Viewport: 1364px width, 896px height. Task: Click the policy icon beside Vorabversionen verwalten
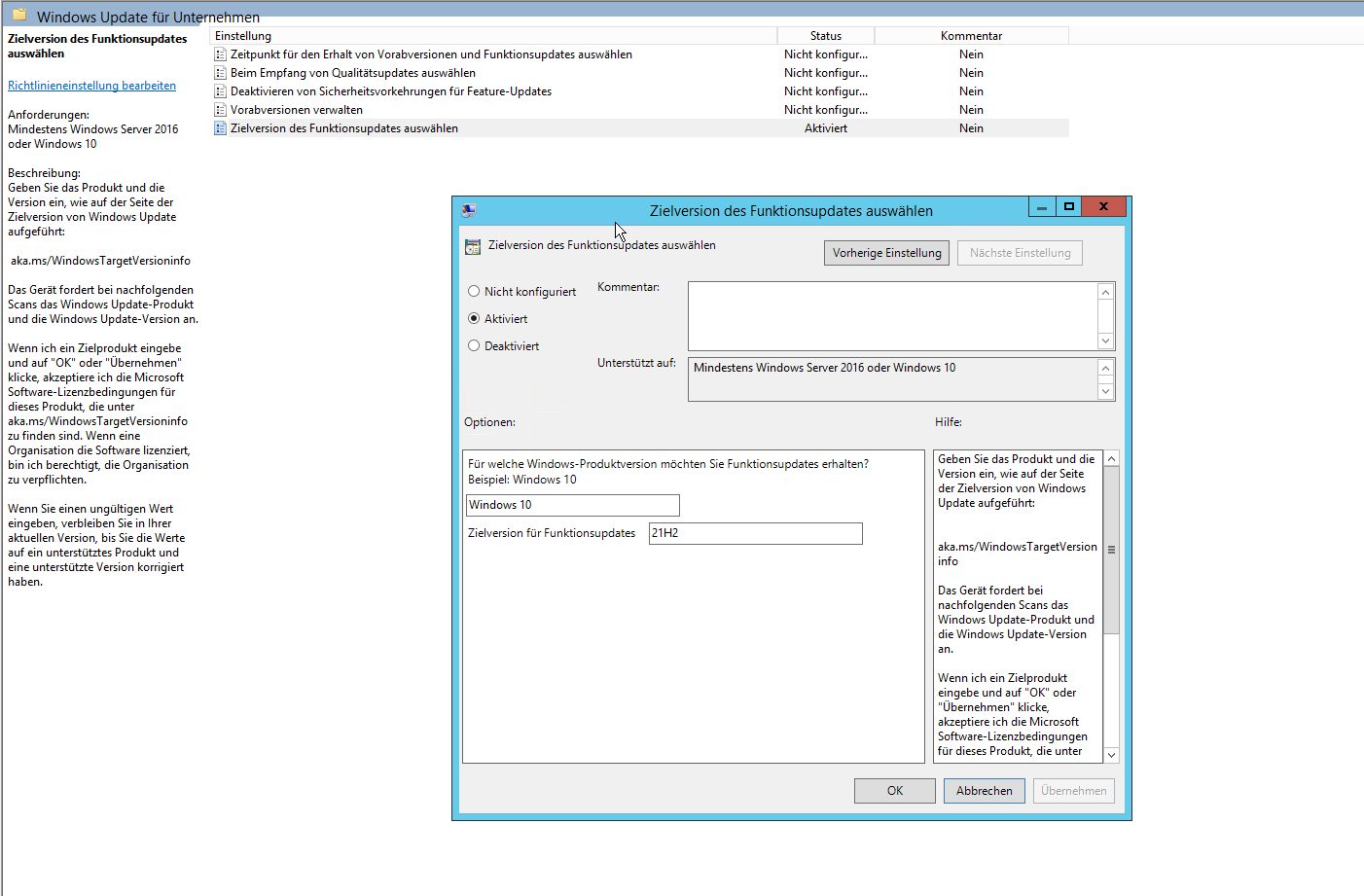pyautogui.click(x=221, y=110)
